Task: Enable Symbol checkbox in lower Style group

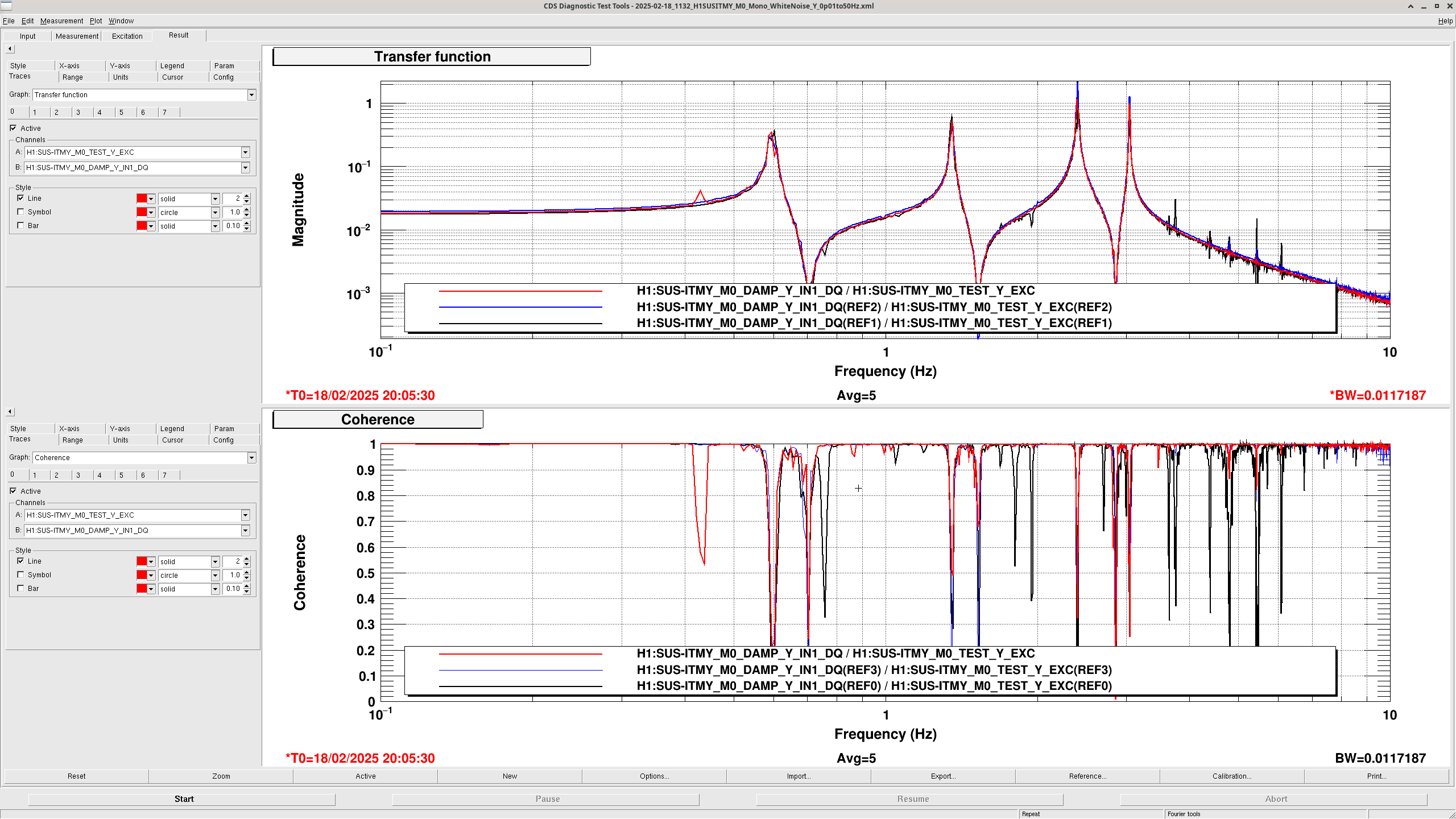Action: [x=21, y=574]
